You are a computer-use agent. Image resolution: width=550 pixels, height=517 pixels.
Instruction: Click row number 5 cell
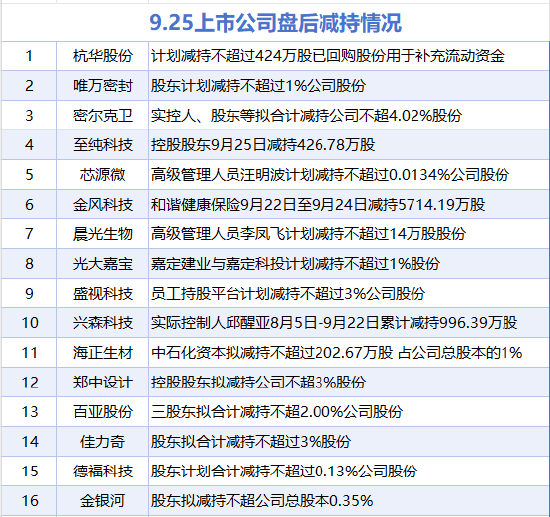tap(29, 175)
